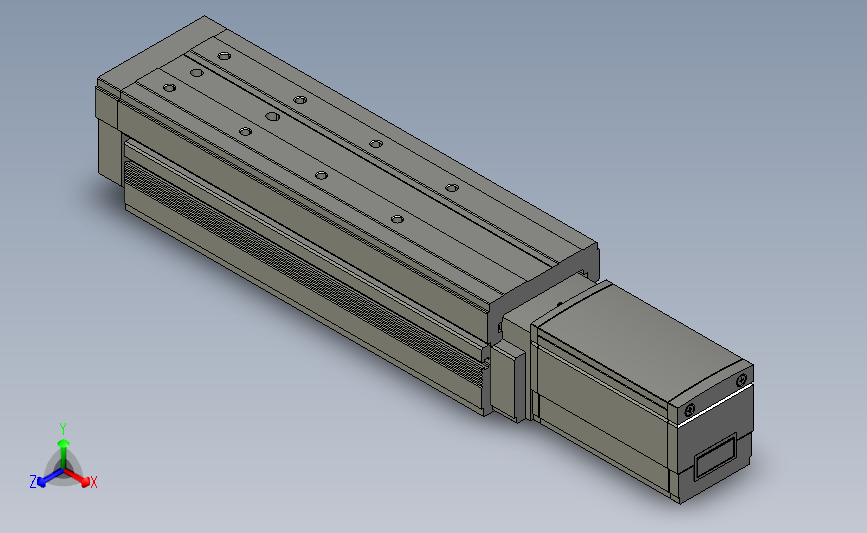Image resolution: width=867 pixels, height=533 pixels.
Task: Select the right cross-head screw on the motor end cap
Action: tap(742, 379)
